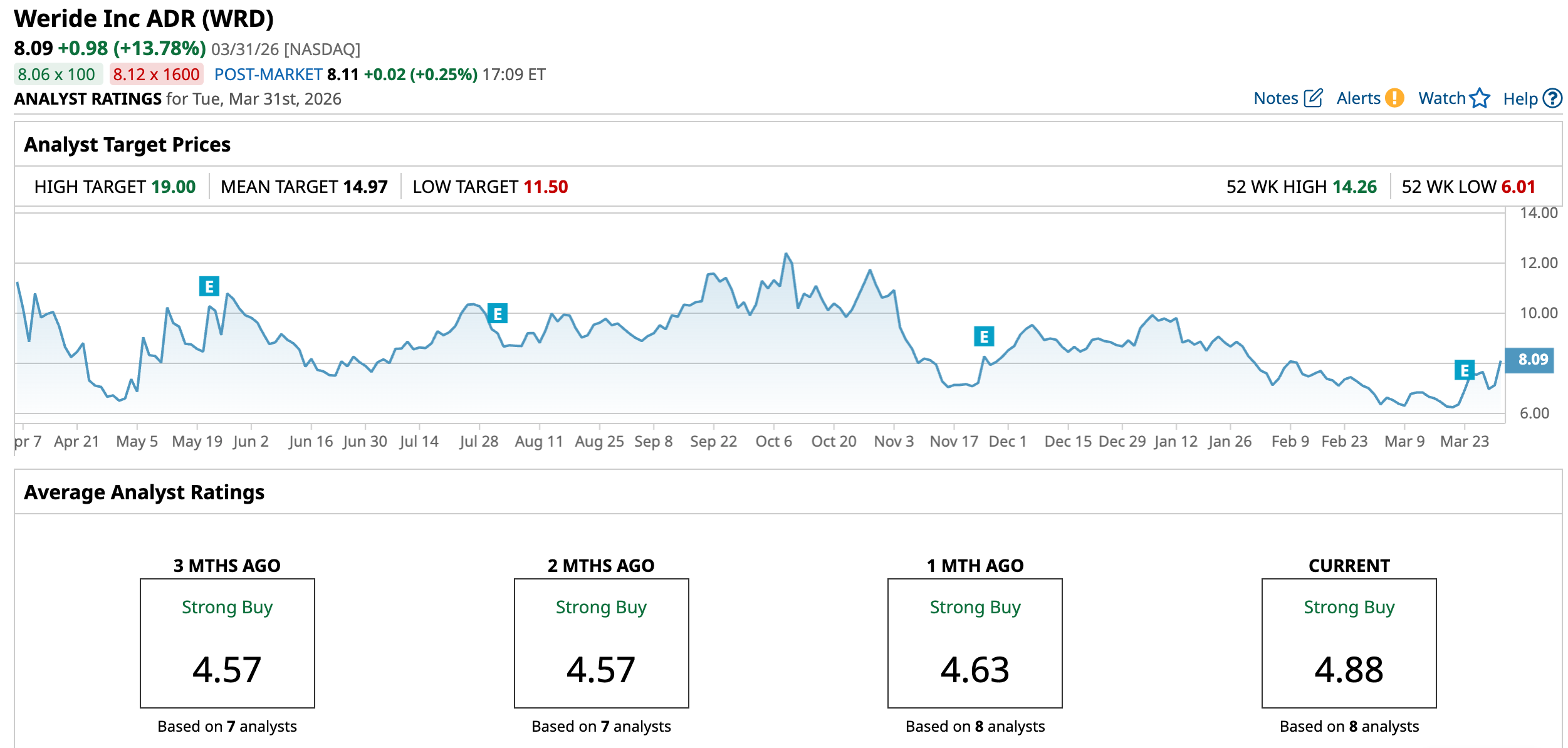Click the Watch star icon

pos(1480,98)
